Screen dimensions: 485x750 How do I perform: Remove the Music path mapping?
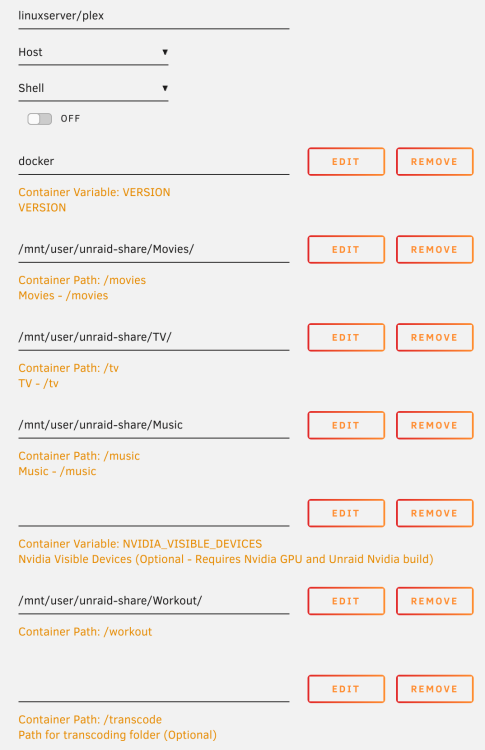[x=434, y=425]
